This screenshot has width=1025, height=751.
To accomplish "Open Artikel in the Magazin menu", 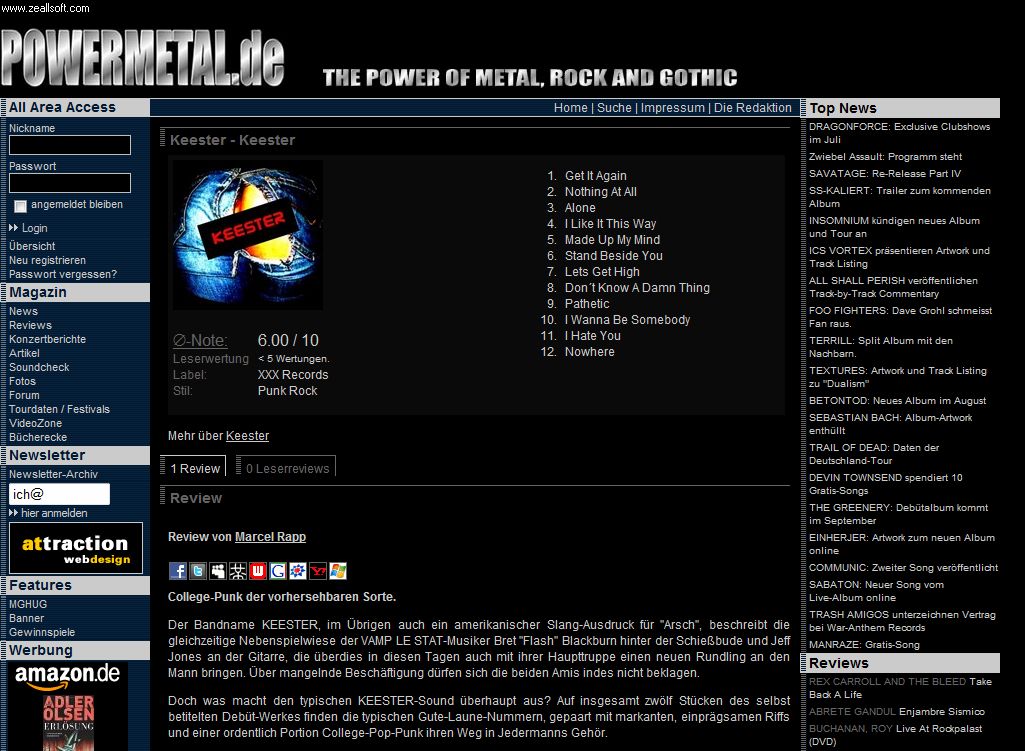I will click(x=24, y=353).
